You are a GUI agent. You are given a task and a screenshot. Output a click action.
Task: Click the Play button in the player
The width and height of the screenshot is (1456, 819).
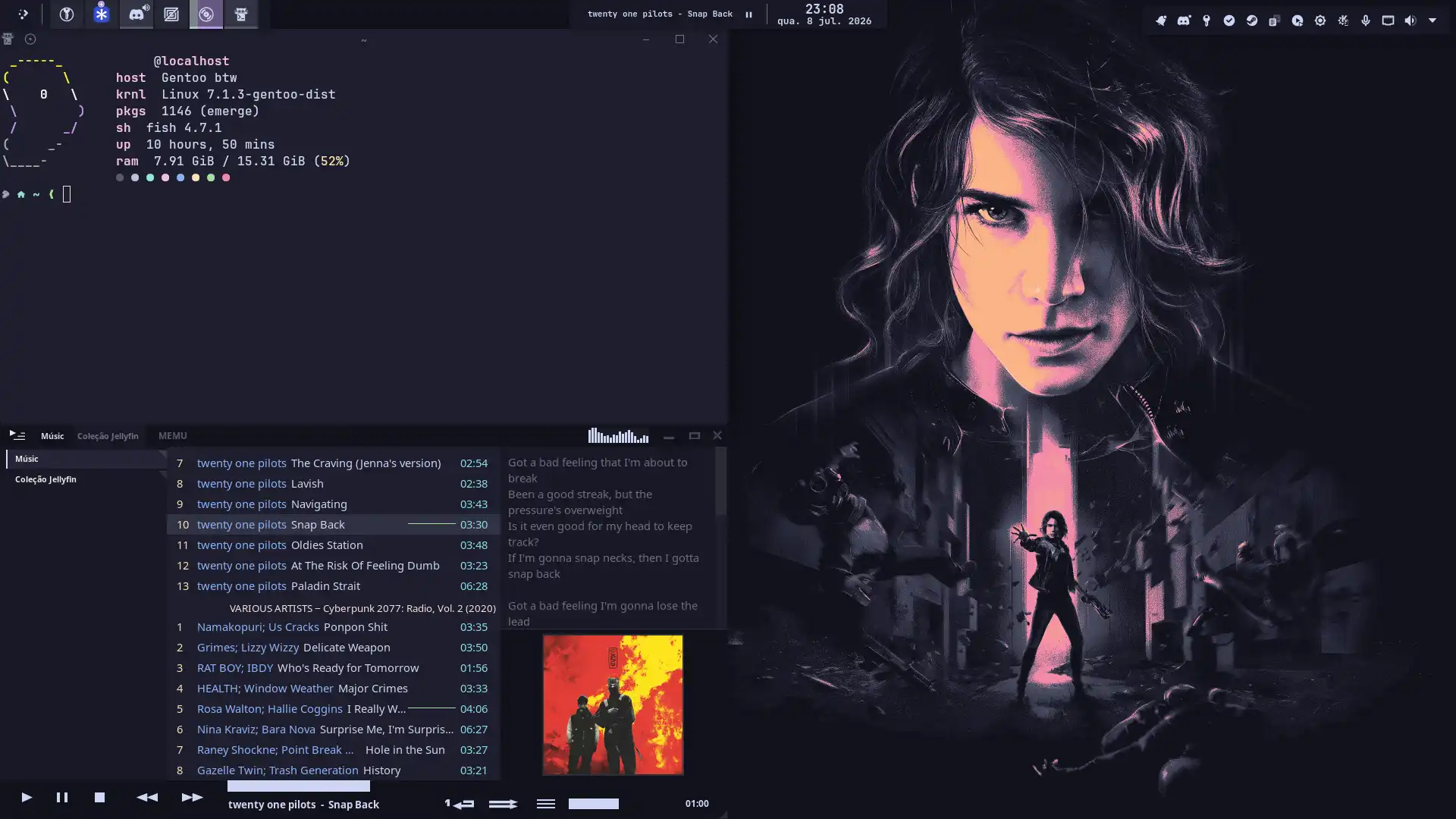pos(27,797)
